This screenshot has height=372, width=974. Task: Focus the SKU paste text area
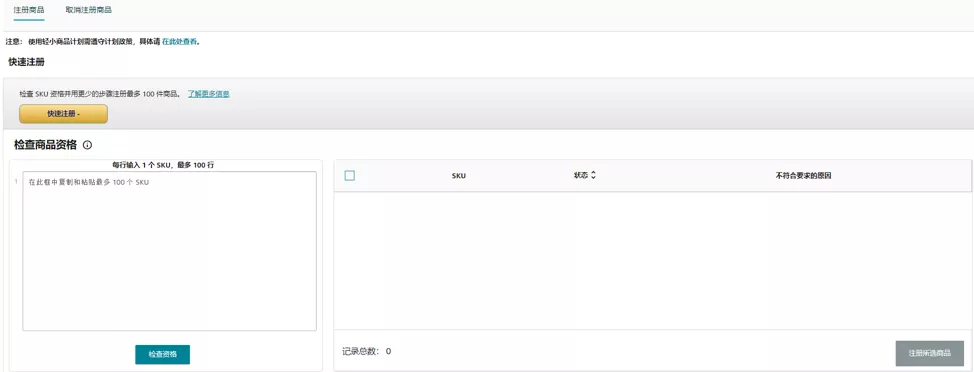[170, 251]
